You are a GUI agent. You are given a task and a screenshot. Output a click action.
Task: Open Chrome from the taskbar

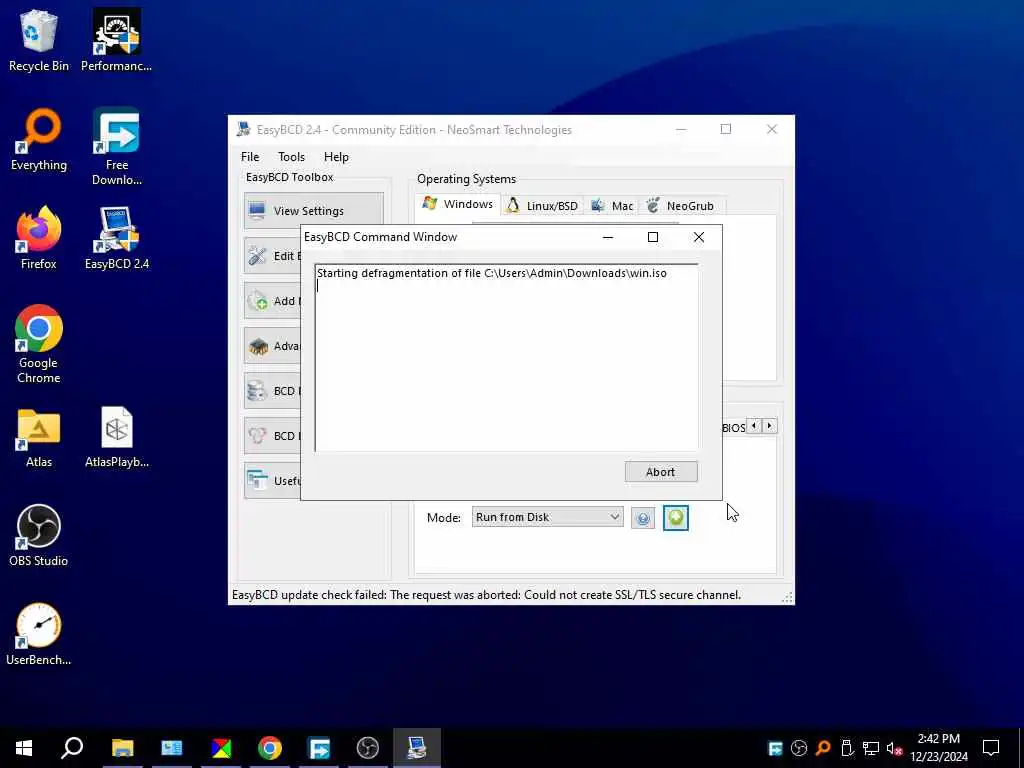pyautogui.click(x=270, y=748)
